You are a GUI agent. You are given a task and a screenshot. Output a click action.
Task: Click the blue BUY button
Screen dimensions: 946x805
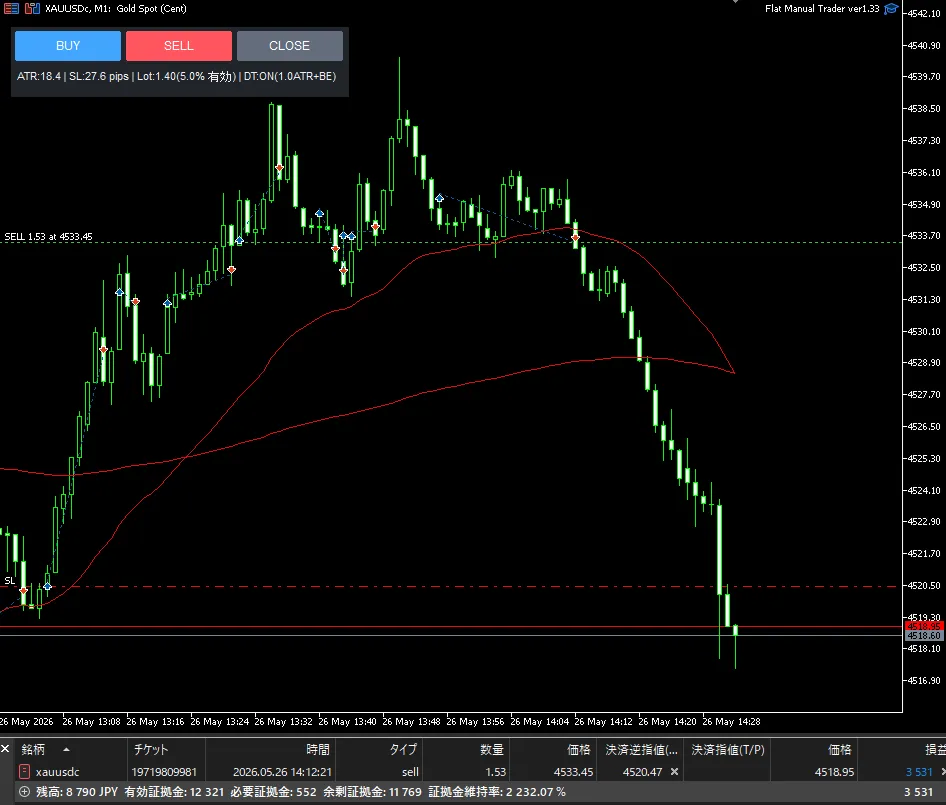click(68, 46)
